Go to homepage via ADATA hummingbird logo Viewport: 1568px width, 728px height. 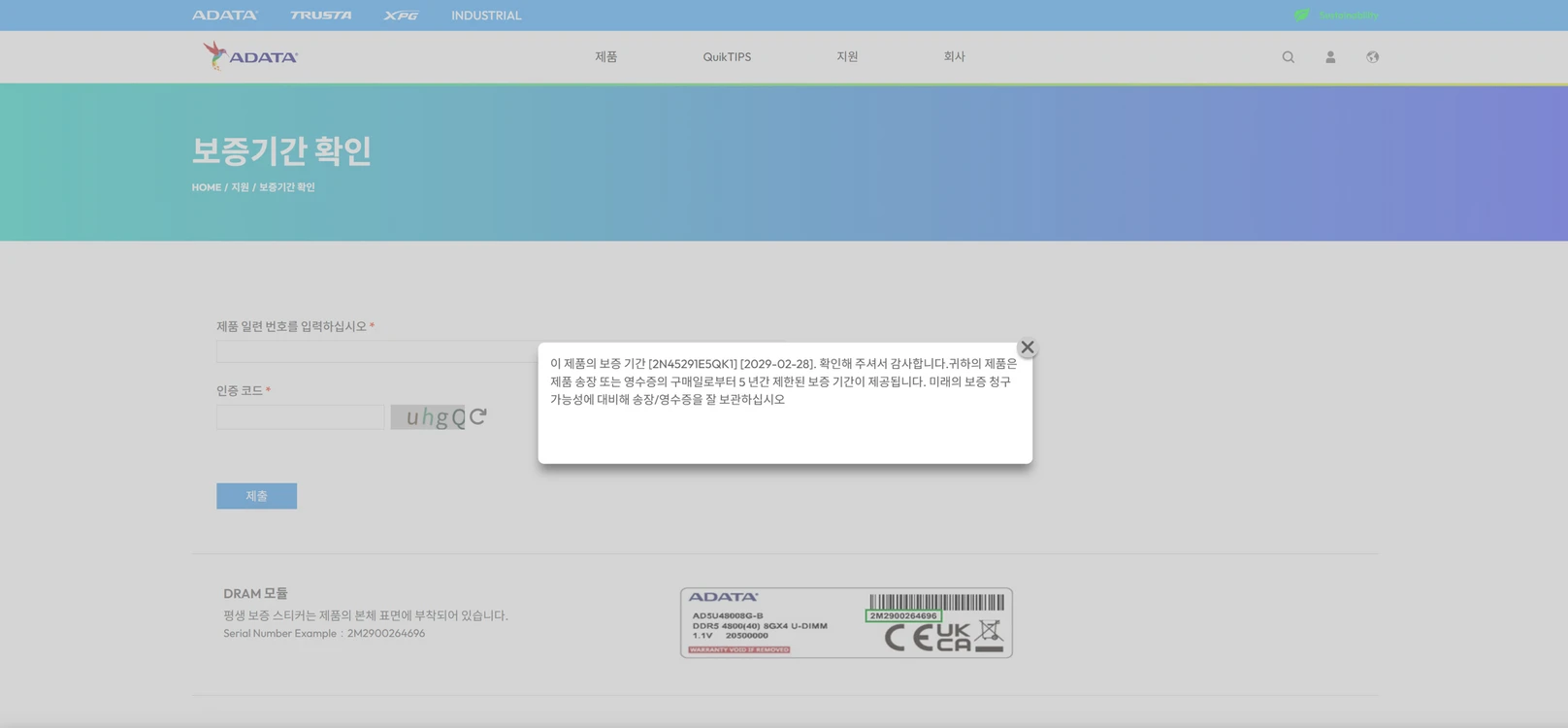point(250,55)
